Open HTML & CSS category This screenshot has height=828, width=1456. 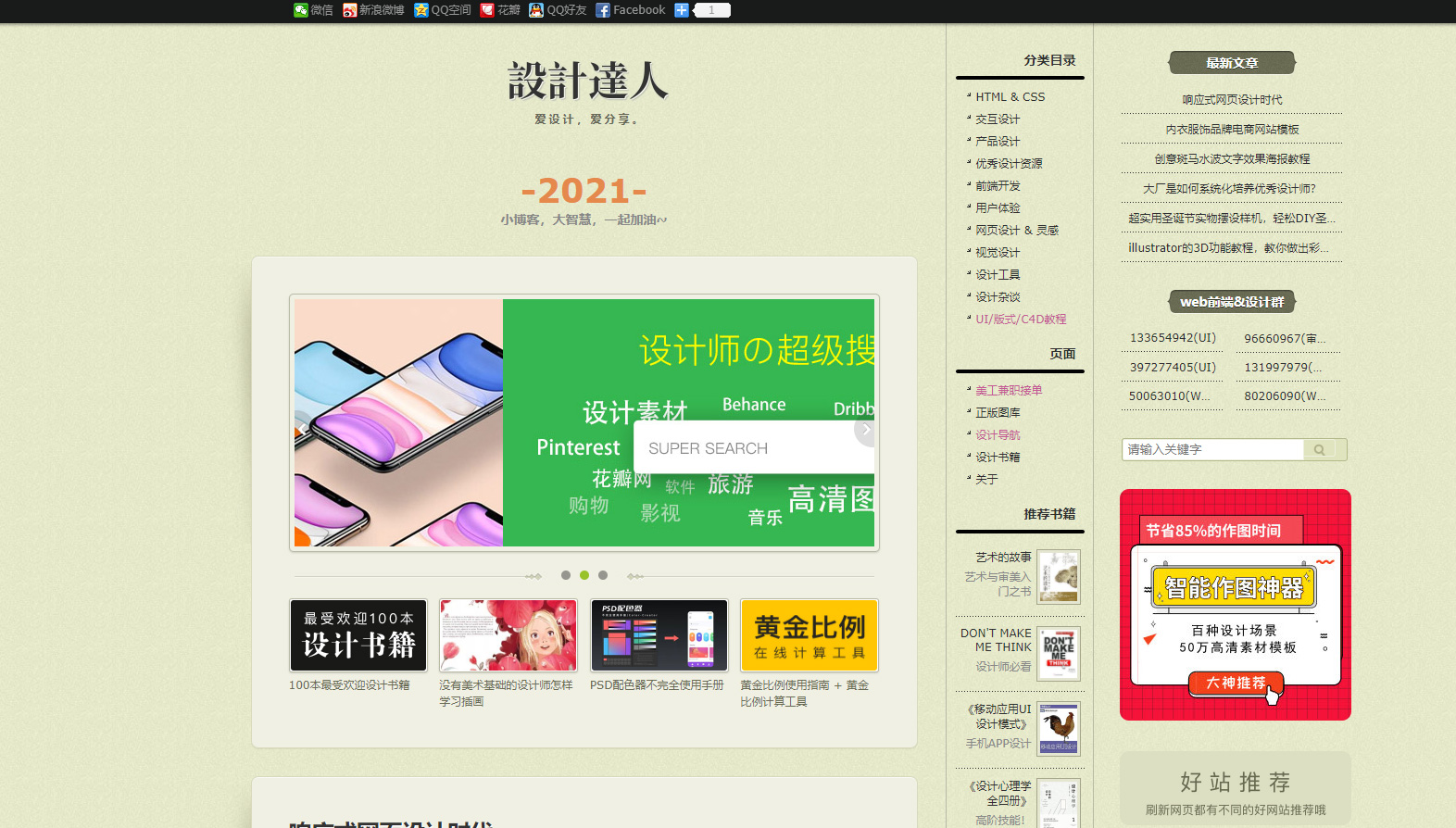click(1010, 97)
